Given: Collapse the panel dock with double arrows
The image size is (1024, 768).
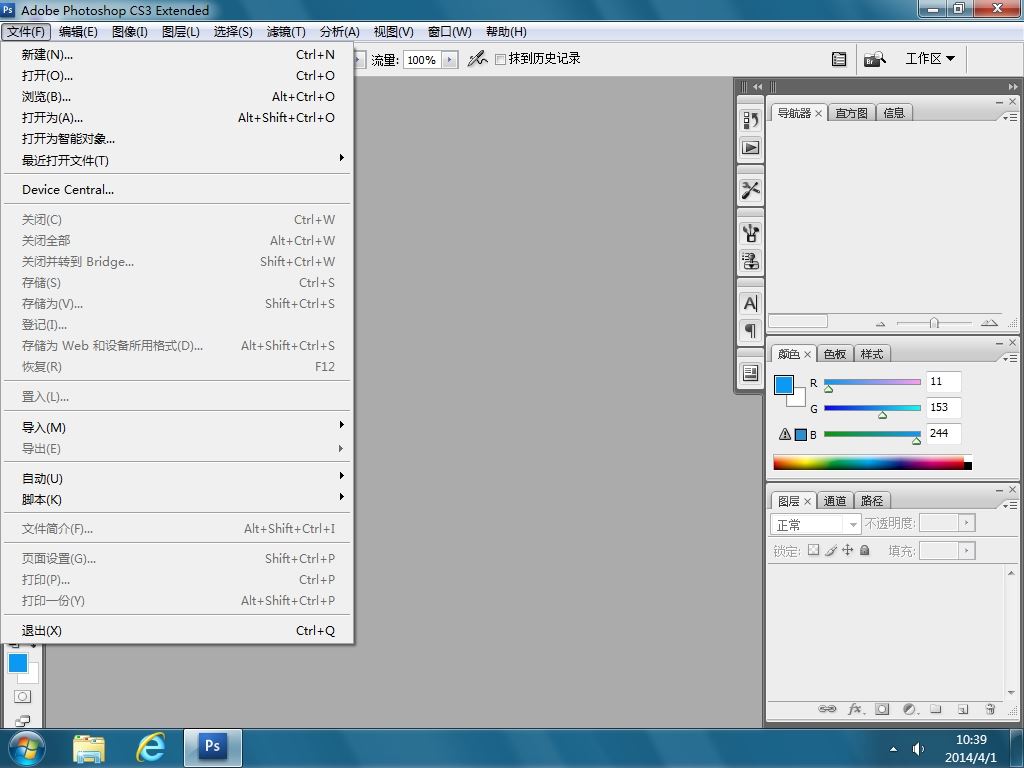Looking at the screenshot, I should [x=1013, y=86].
